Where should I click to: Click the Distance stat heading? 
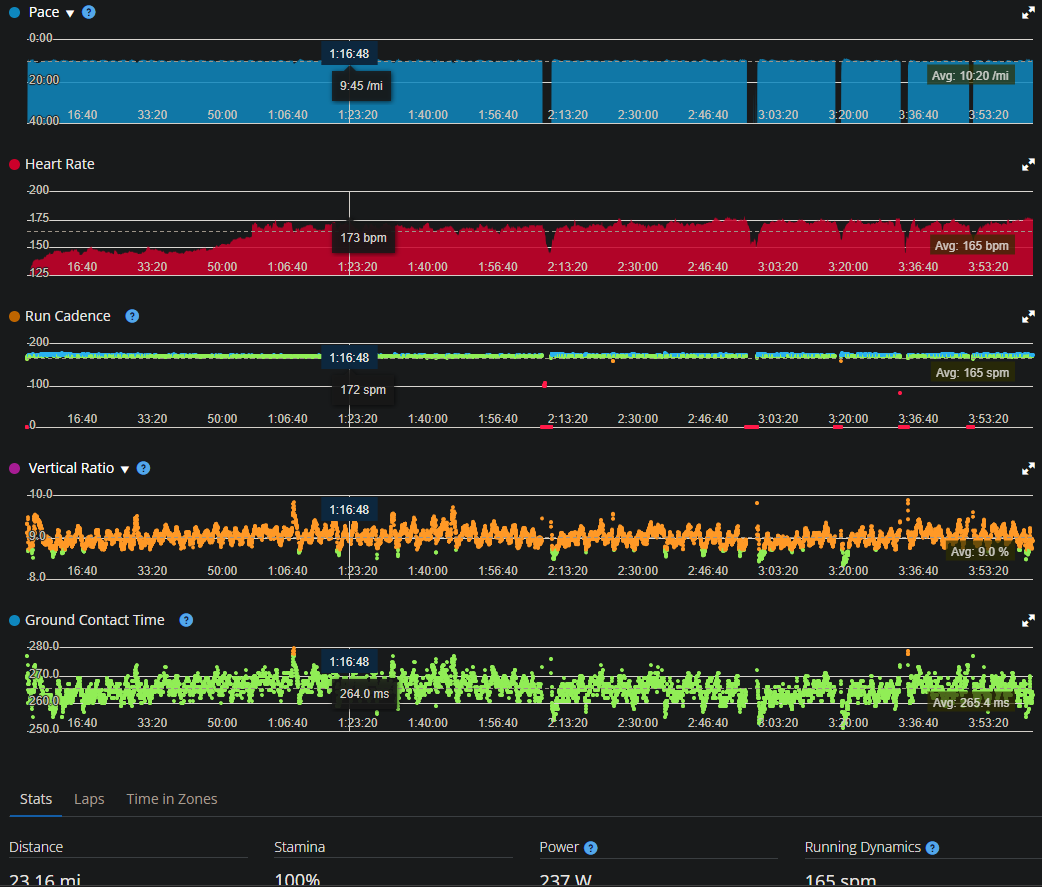tap(36, 847)
